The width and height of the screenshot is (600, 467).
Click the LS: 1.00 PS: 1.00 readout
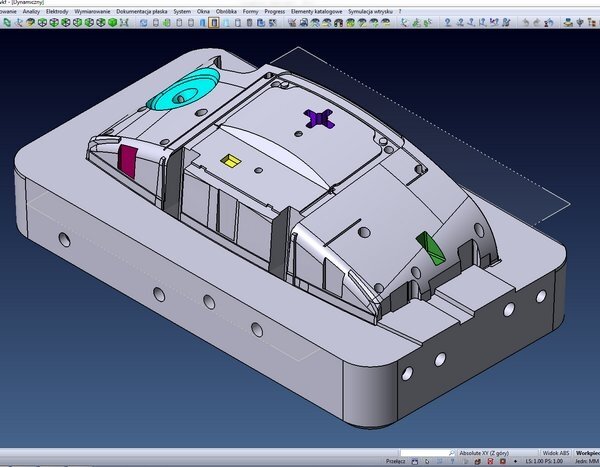point(545,461)
